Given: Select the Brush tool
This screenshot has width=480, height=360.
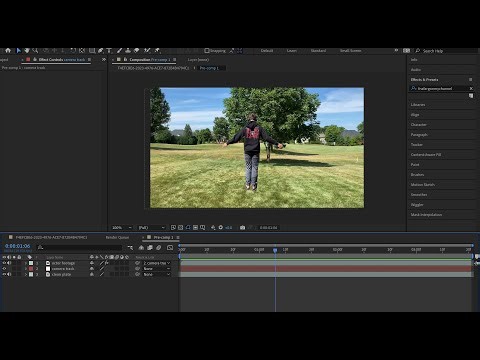Looking at the screenshot, I should coord(119,50).
